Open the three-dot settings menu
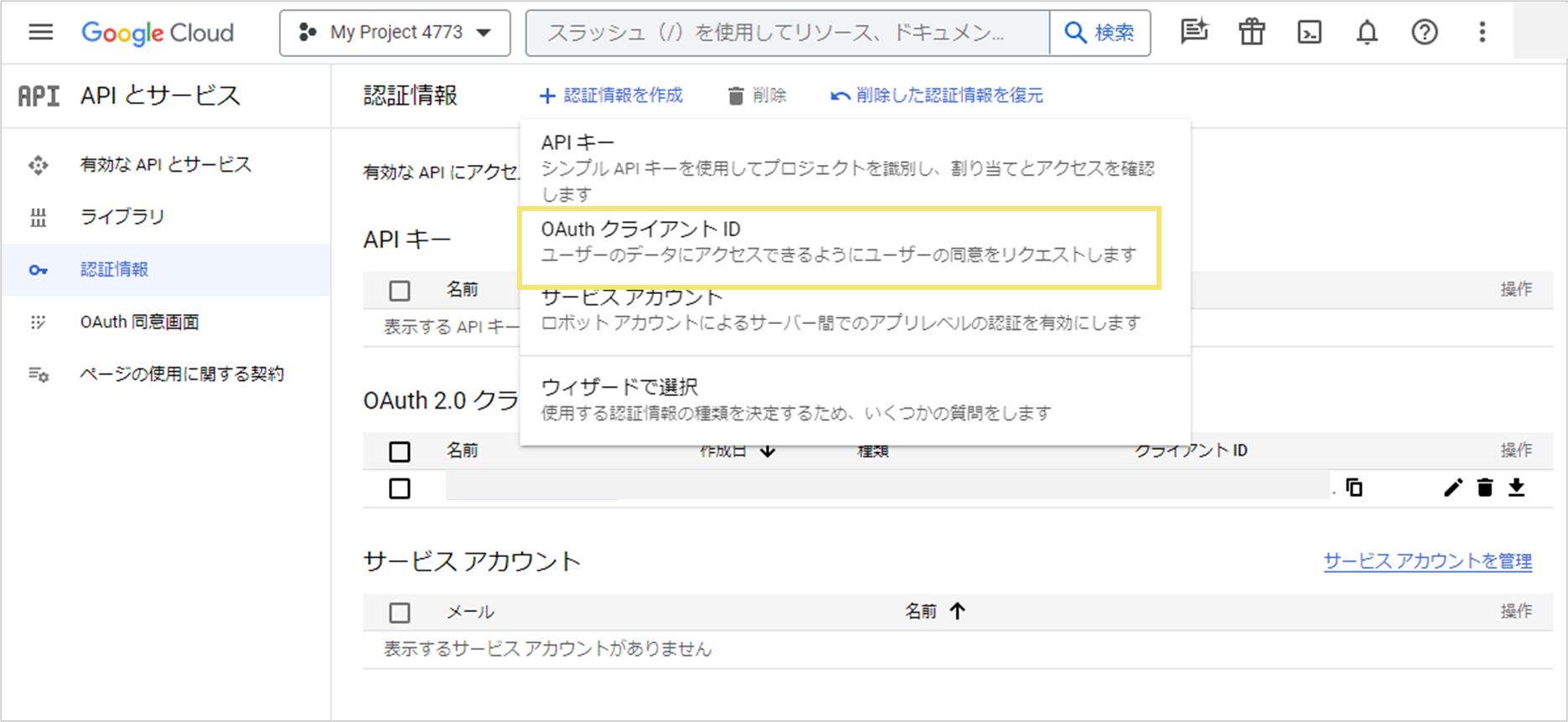The width and height of the screenshot is (1568, 722). click(1483, 33)
